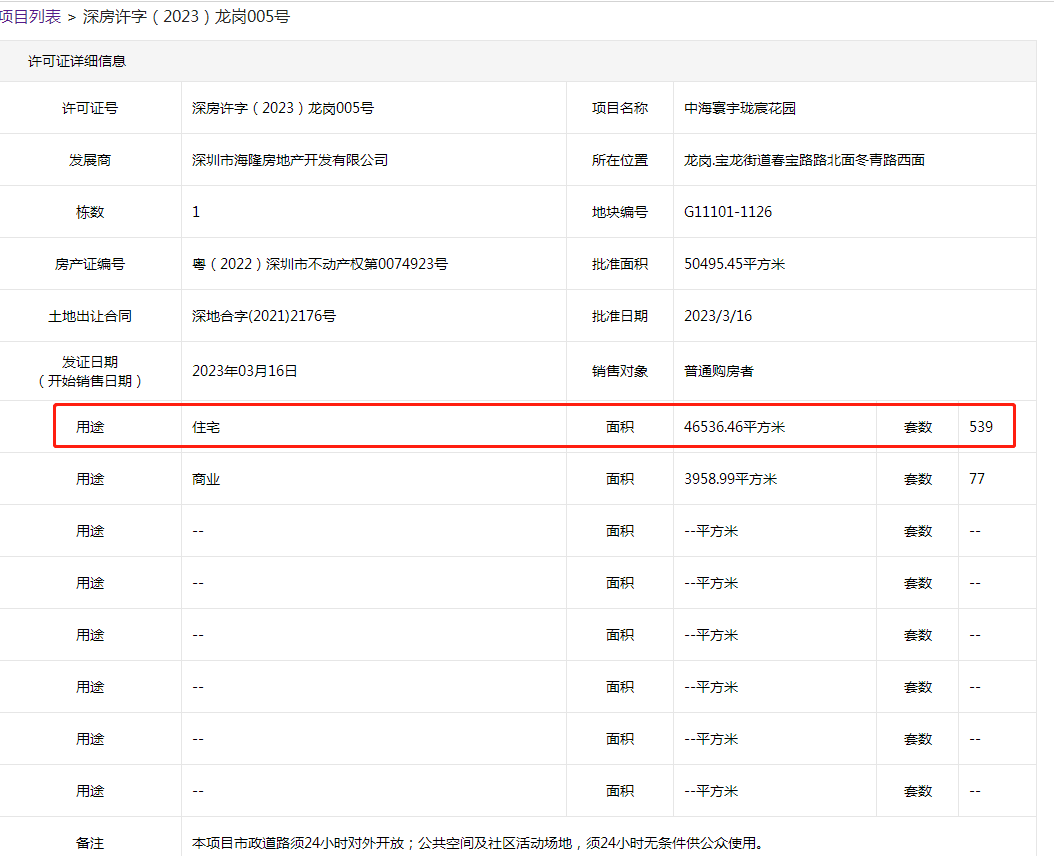Select land parcel number G11101-1126
This screenshot has width=1054, height=856.
(x=728, y=212)
